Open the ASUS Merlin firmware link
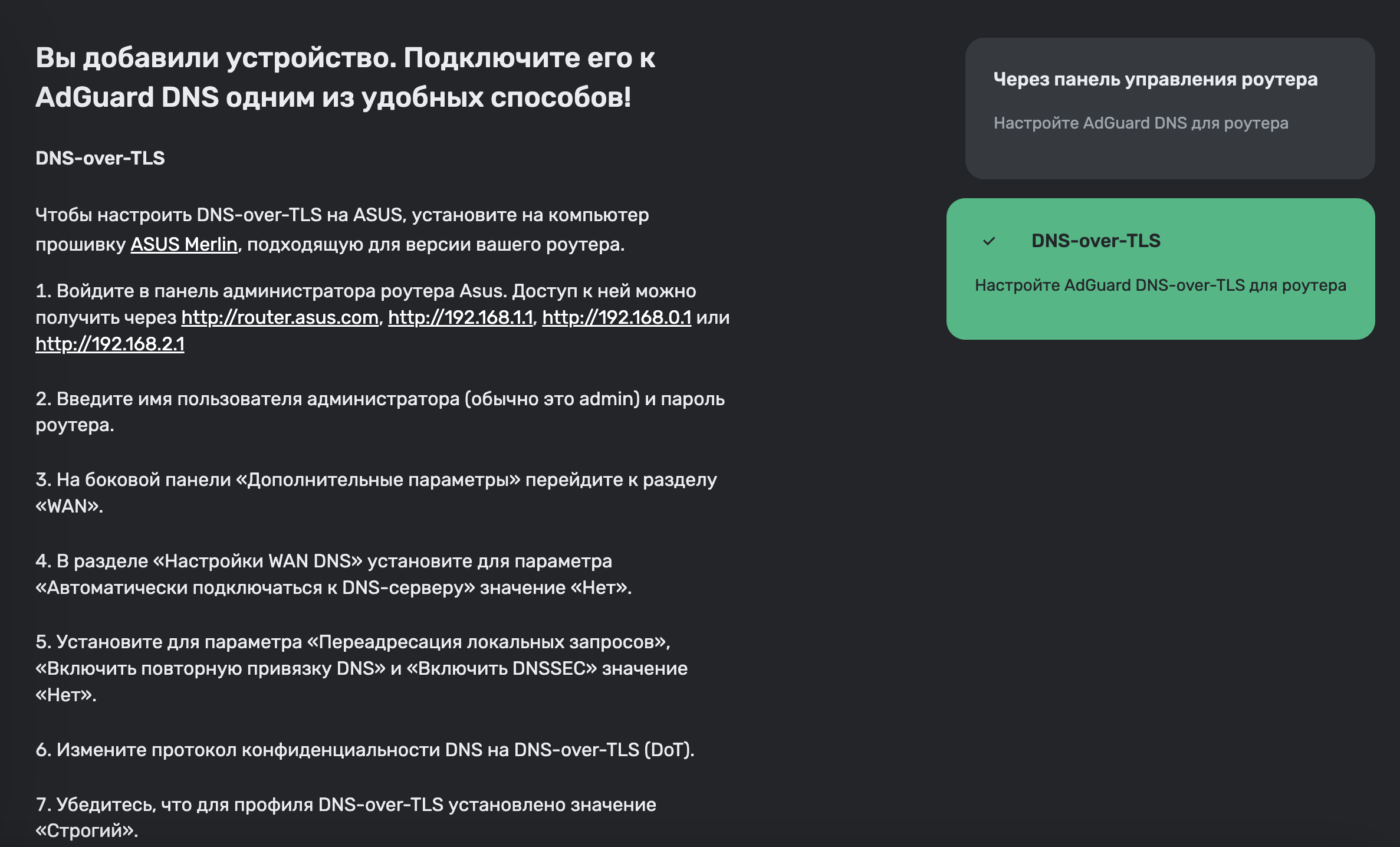The image size is (1400, 847). click(x=183, y=244)
